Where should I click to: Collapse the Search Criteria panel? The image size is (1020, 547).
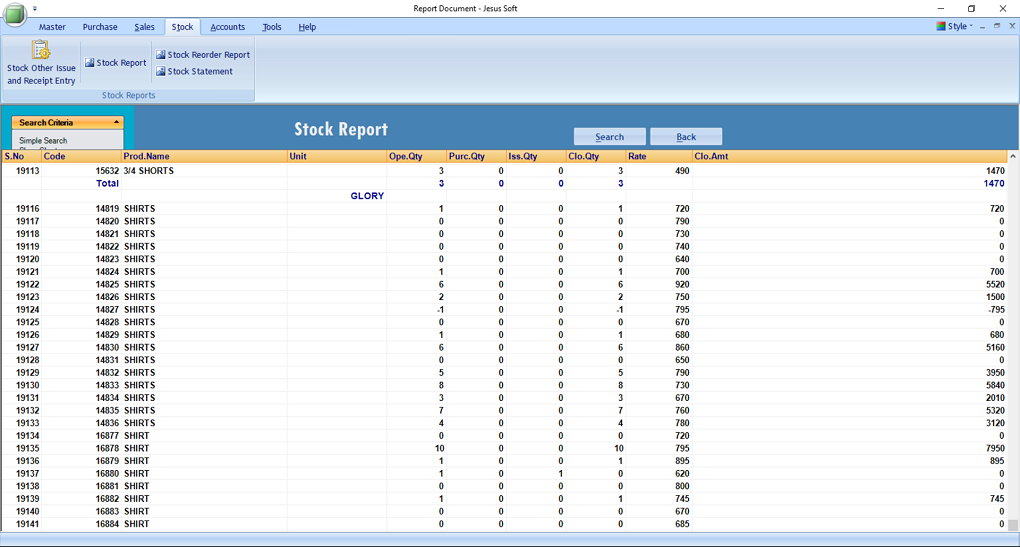117,123
